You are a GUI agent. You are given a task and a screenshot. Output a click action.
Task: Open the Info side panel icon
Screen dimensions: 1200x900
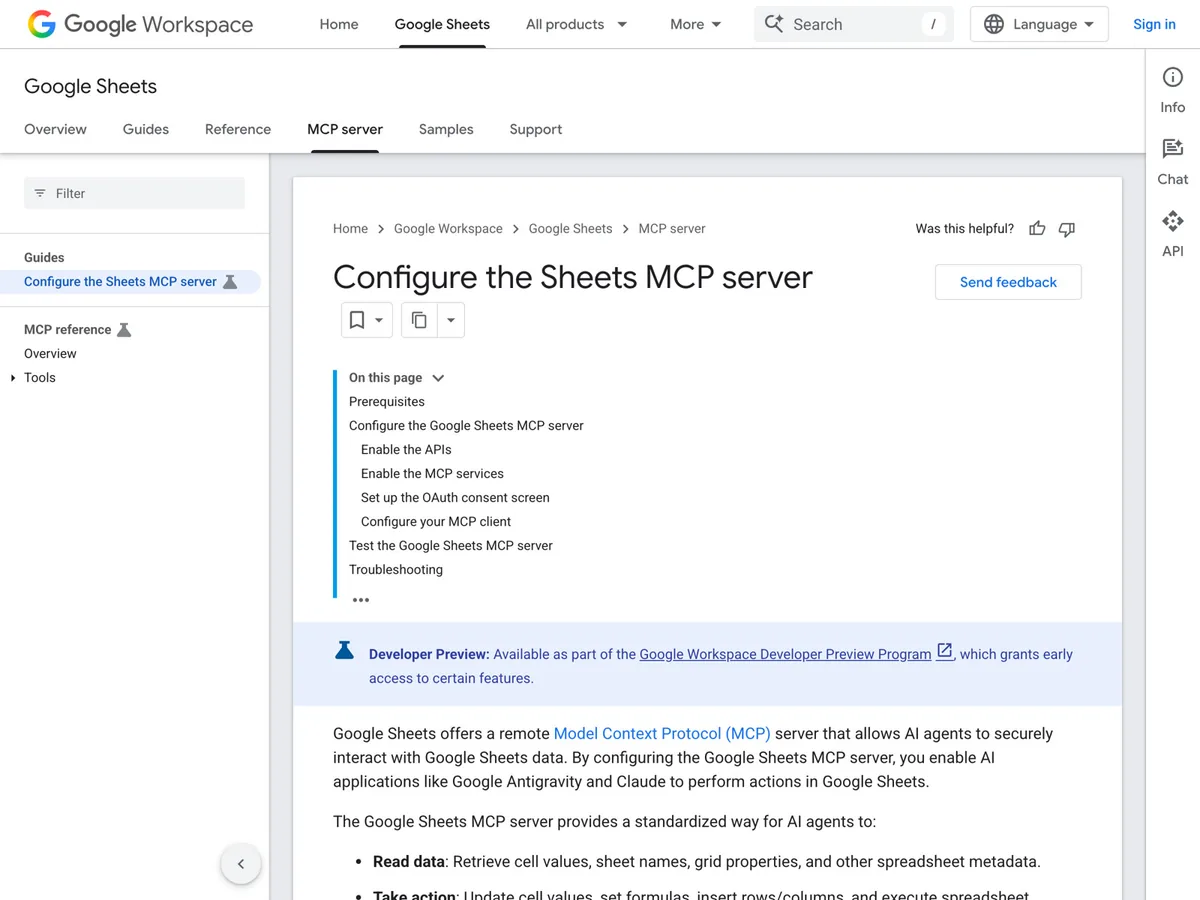(x=1173, y=78)
